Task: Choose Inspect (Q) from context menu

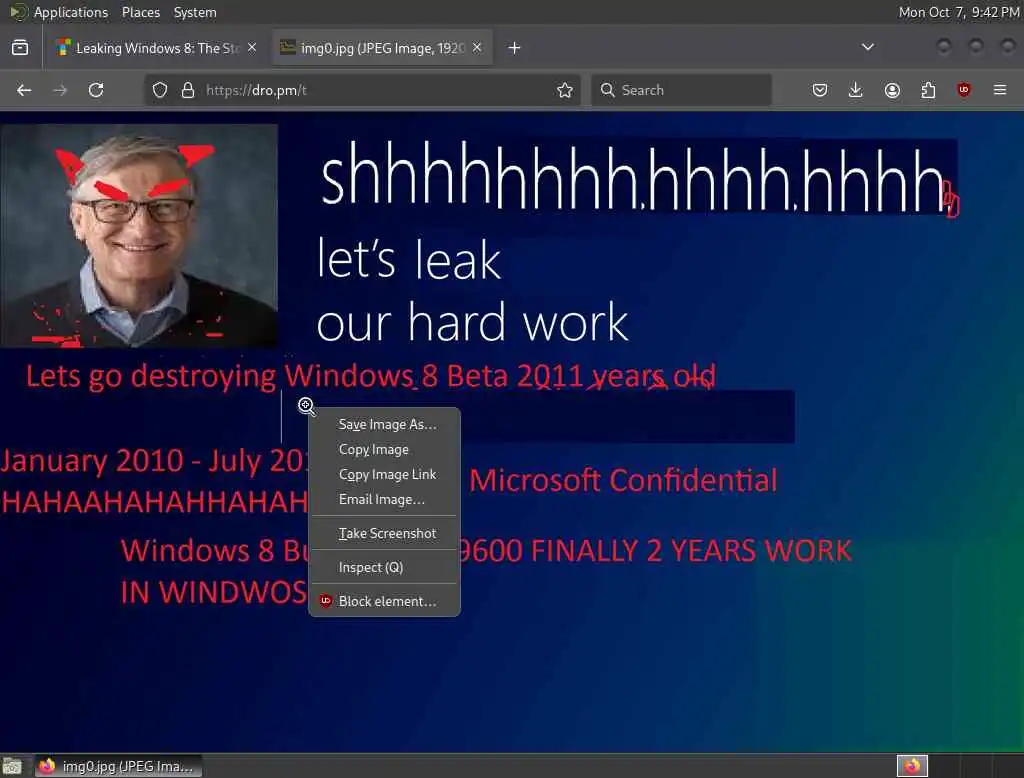Action: coord(385,567)
